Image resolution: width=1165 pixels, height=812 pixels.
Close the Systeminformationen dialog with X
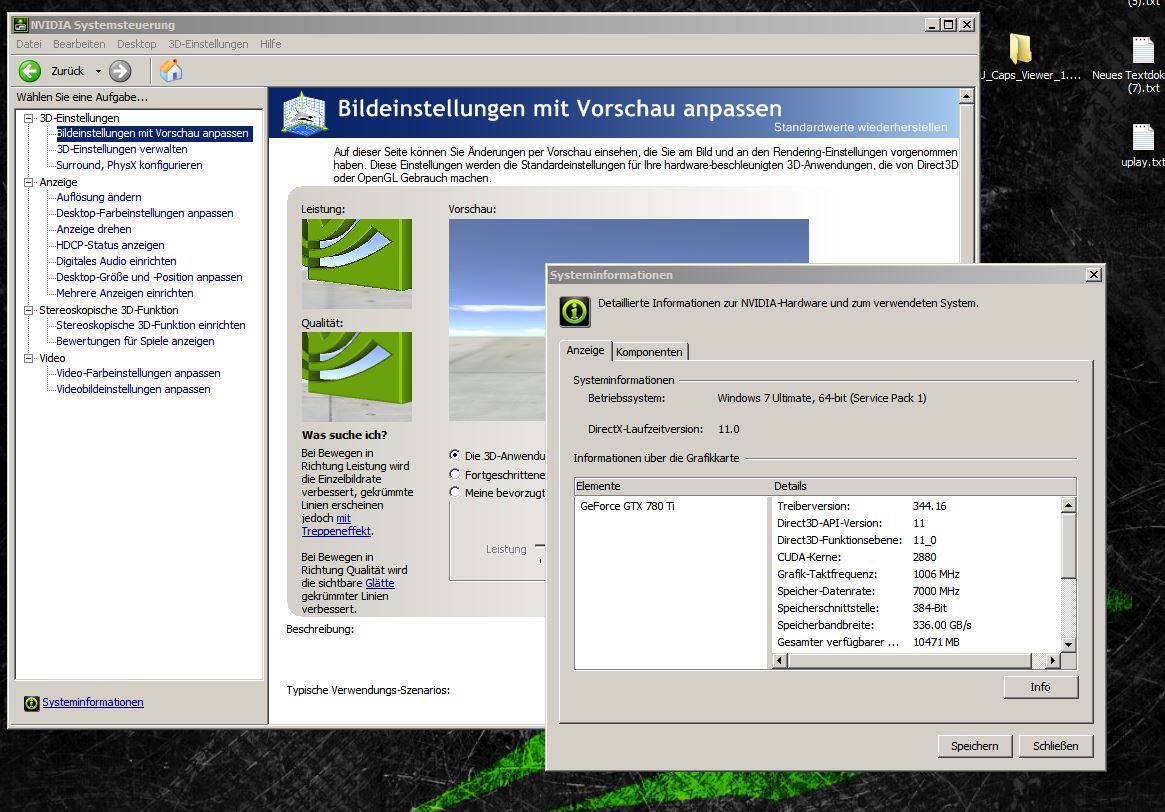pos(1094,275)
